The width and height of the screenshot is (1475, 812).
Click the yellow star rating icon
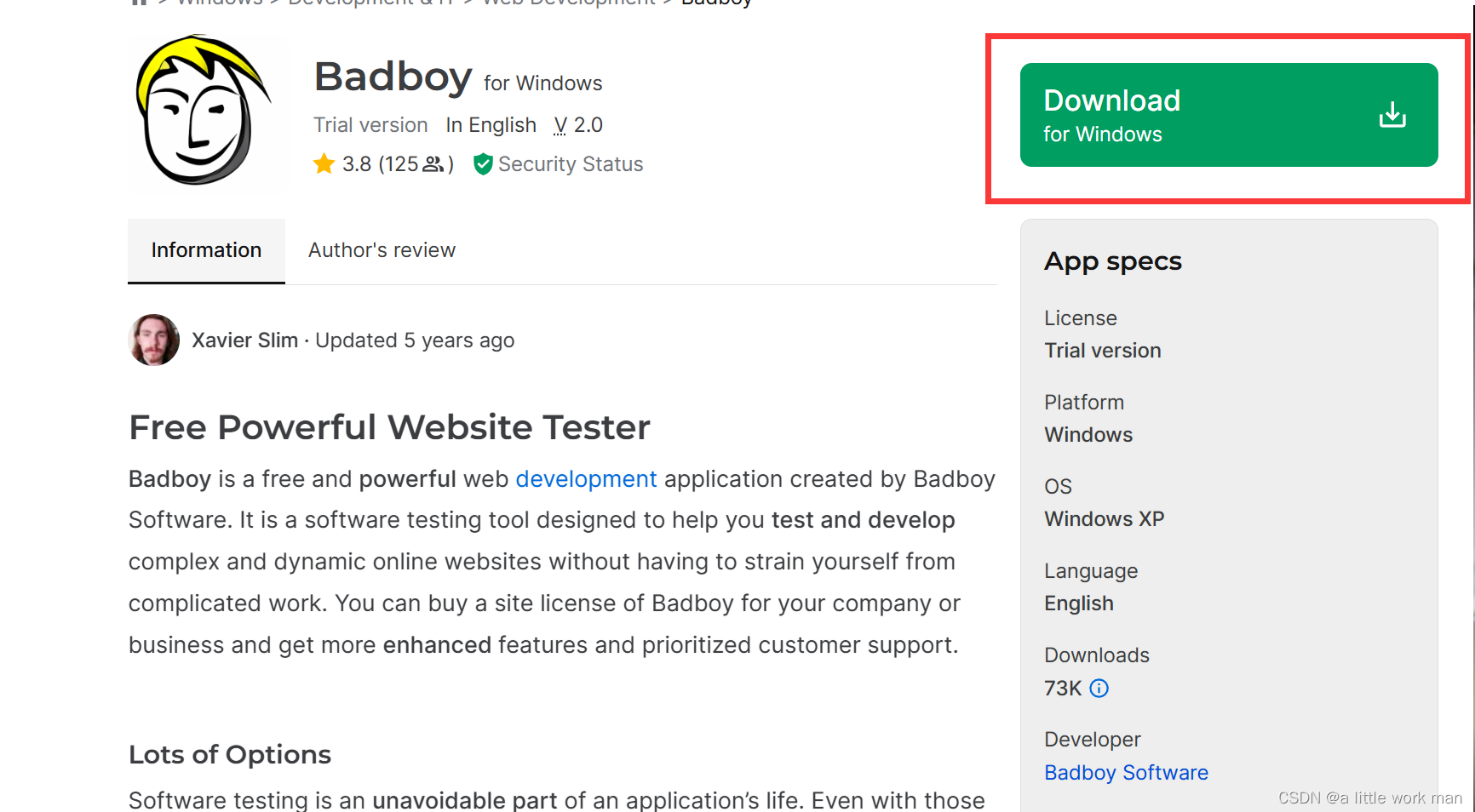click(x=324, y=163)
